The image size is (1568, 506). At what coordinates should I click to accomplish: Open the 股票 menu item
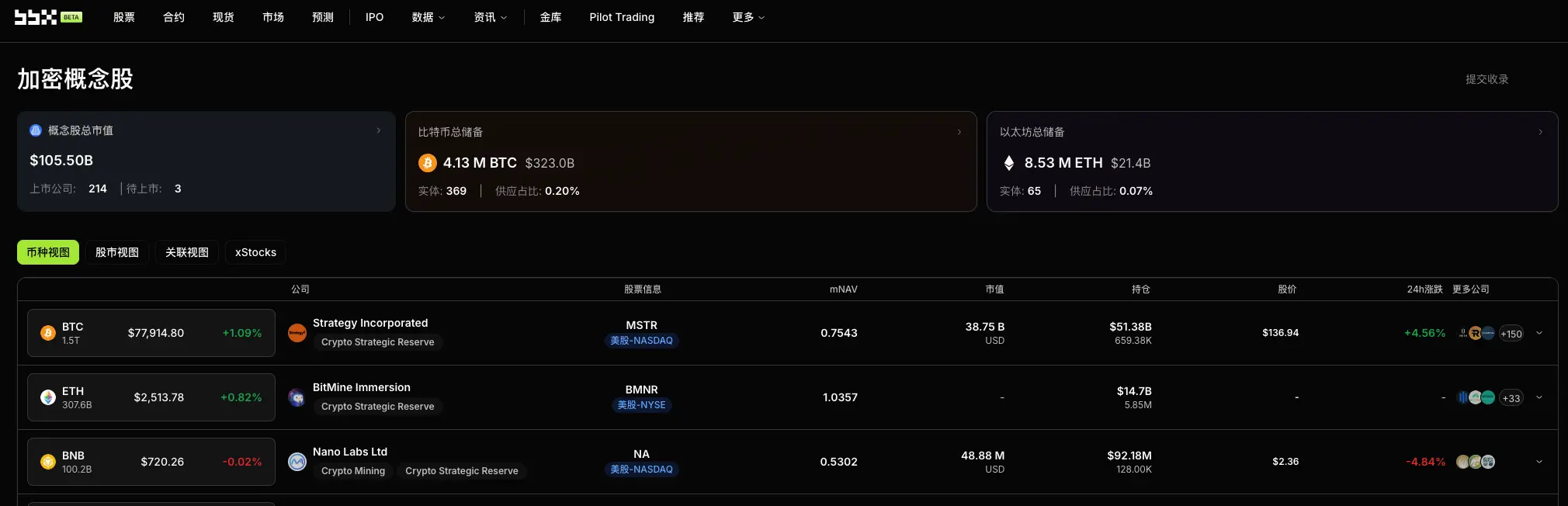[x=124, y=17]
